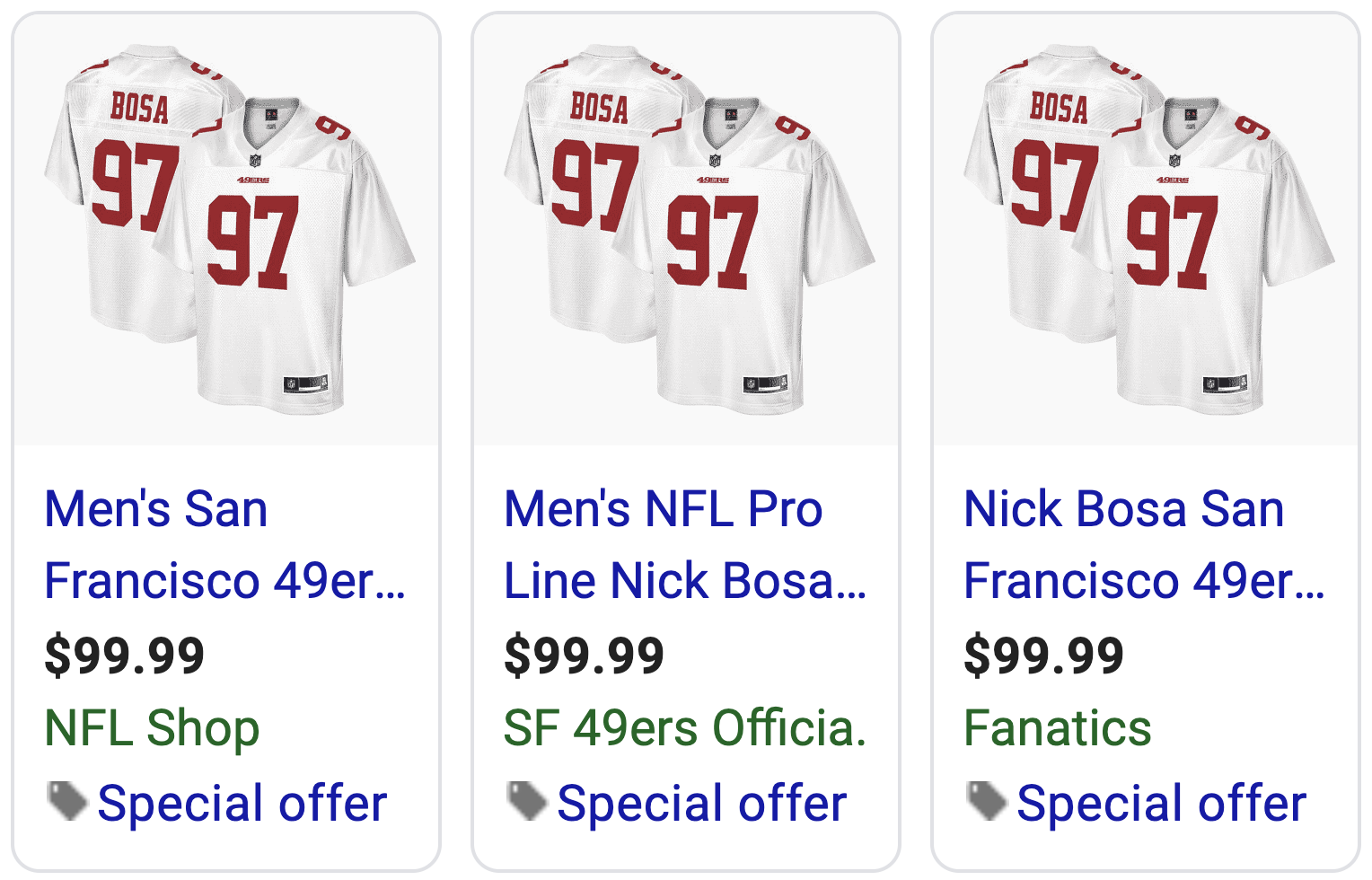The image size is (1372, 880).
Task: Click the $99.99 price on the SF 49ers card
Action: (x=585, y=655)
